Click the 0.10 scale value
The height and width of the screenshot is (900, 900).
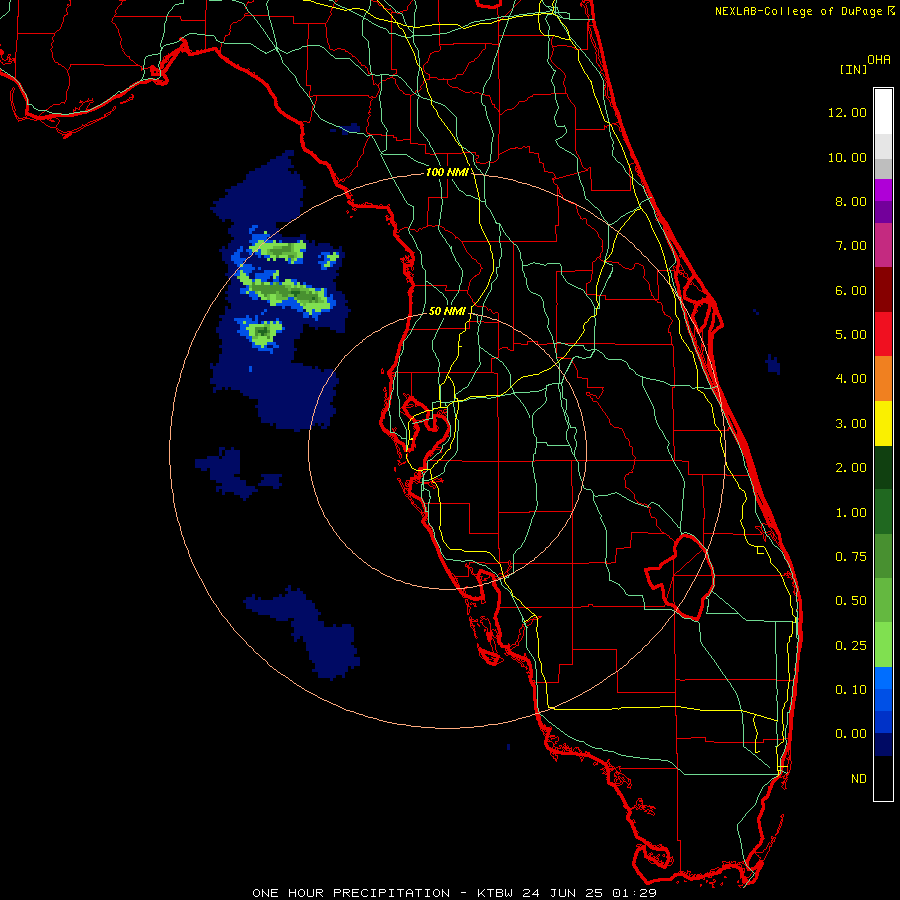(851, 690)
